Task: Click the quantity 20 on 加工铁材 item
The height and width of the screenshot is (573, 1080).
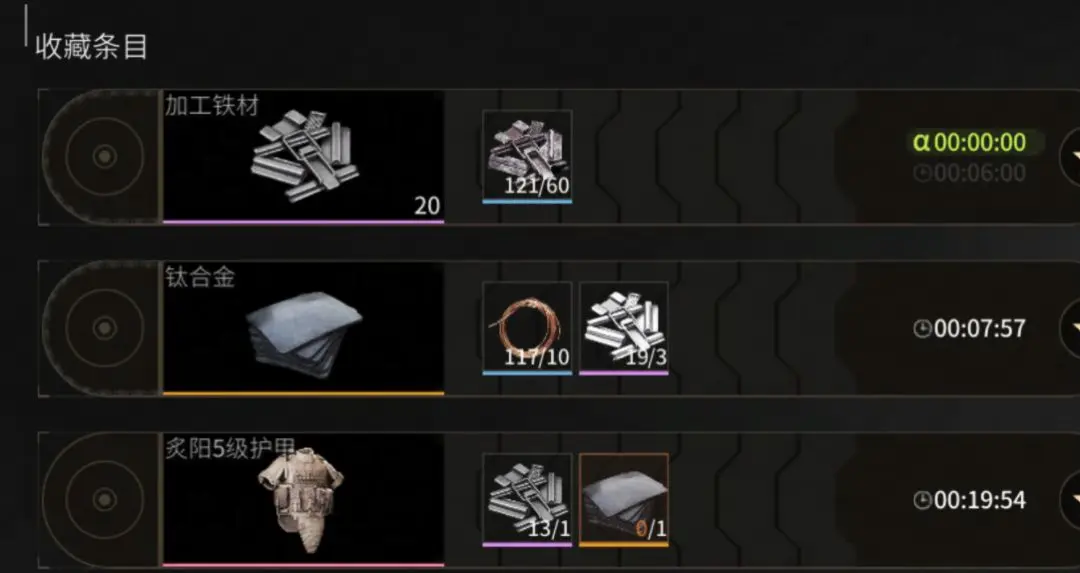Action: (427, 206)
